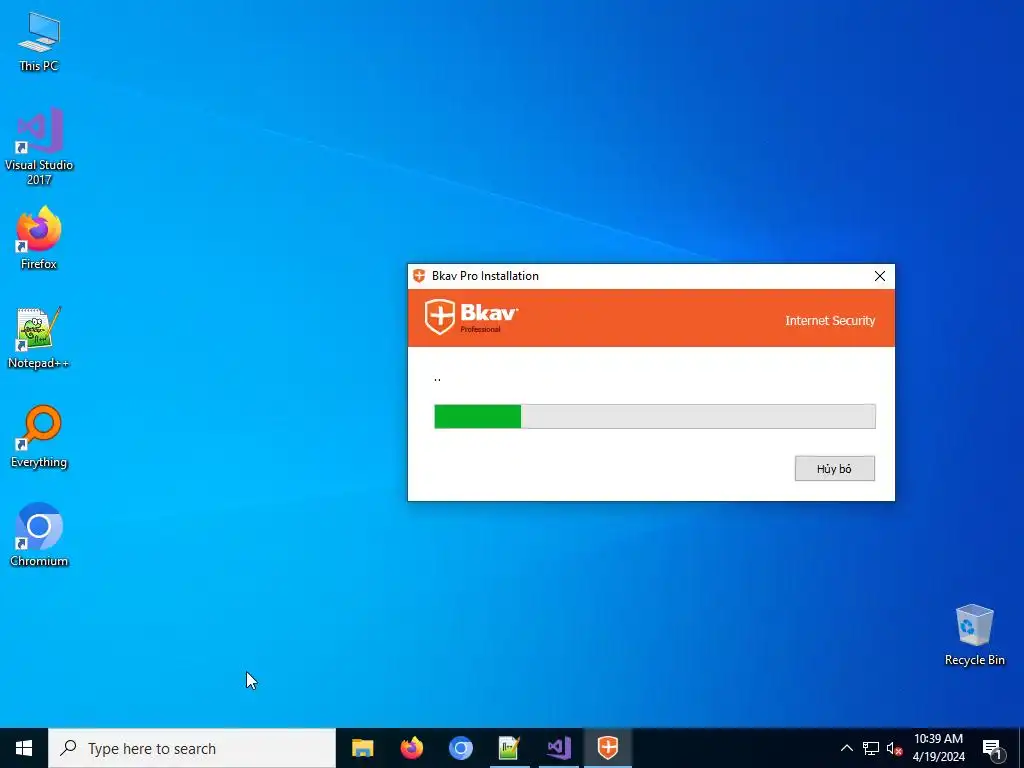
Task: Open the network status tray icon
Action: tap(871, 748)
